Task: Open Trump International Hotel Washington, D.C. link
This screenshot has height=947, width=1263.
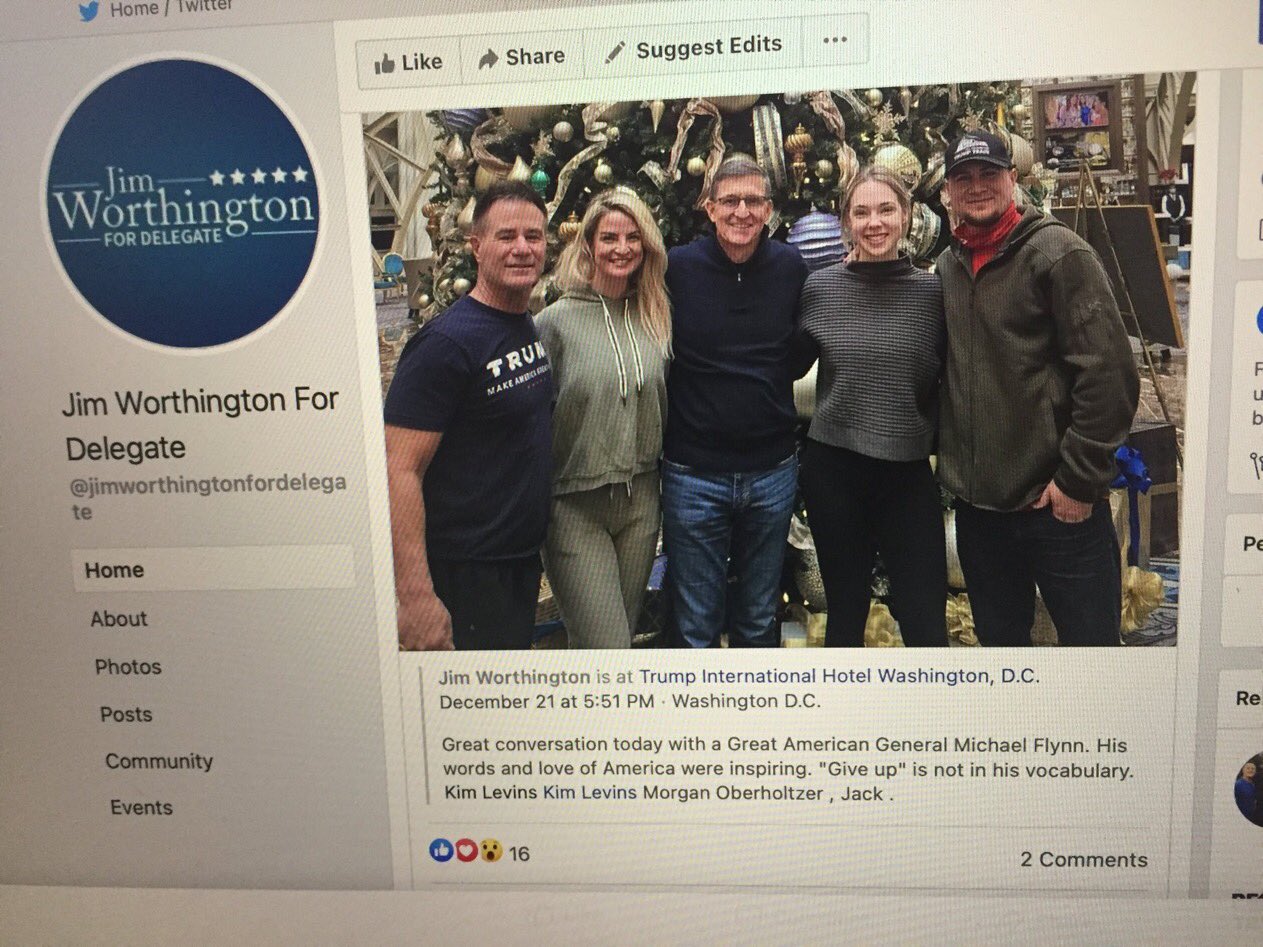Action: coord(839,676)
